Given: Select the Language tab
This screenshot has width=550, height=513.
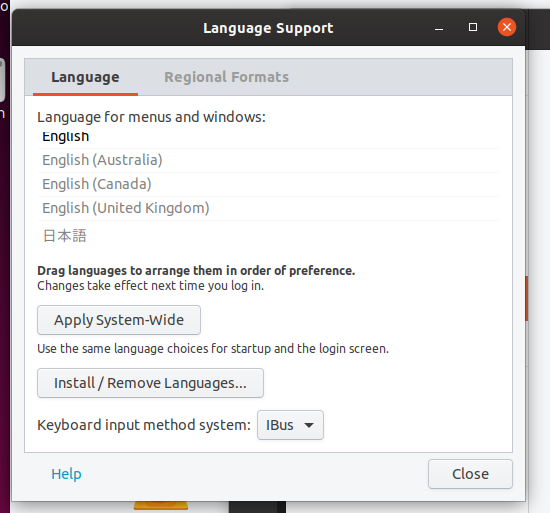Looking at the screenshot, I should pyautogui.click(x=85, y=77).
